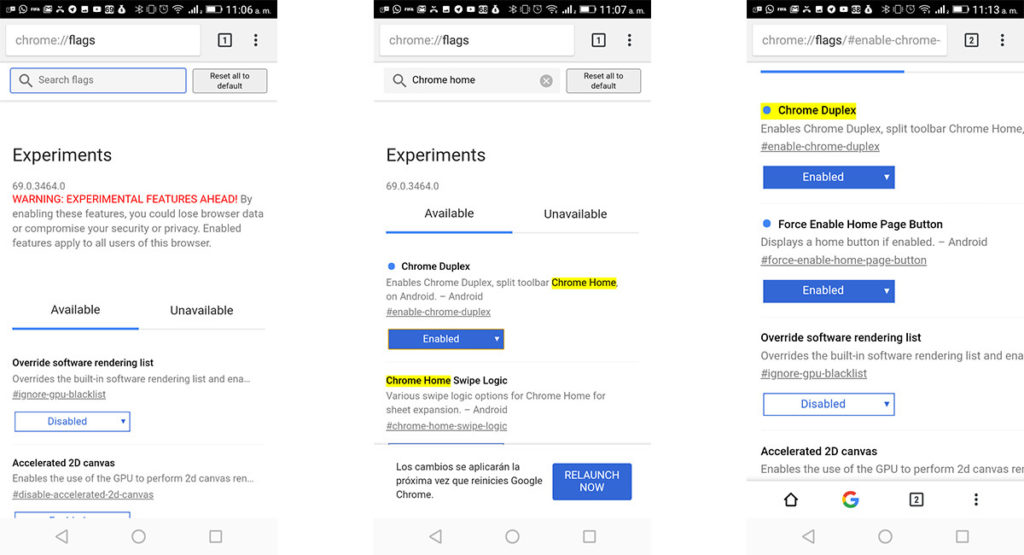The width and height of the screenshot is (1024, 555).
Task: Open the #force-enable-home-page-button link
Action: (843, 260)
